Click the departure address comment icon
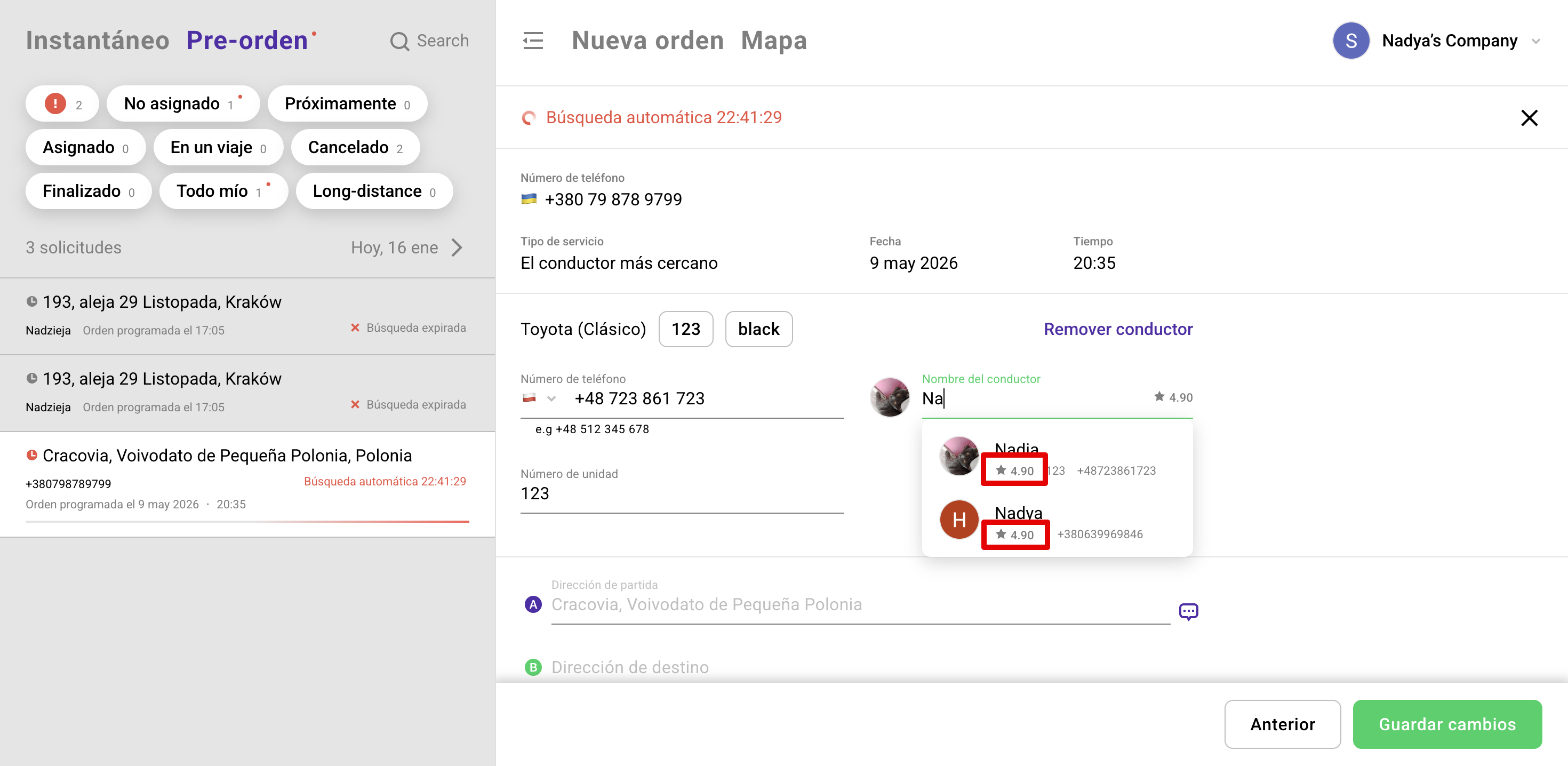Screen dimensions: 1568x766 (x=1188, y=611)
